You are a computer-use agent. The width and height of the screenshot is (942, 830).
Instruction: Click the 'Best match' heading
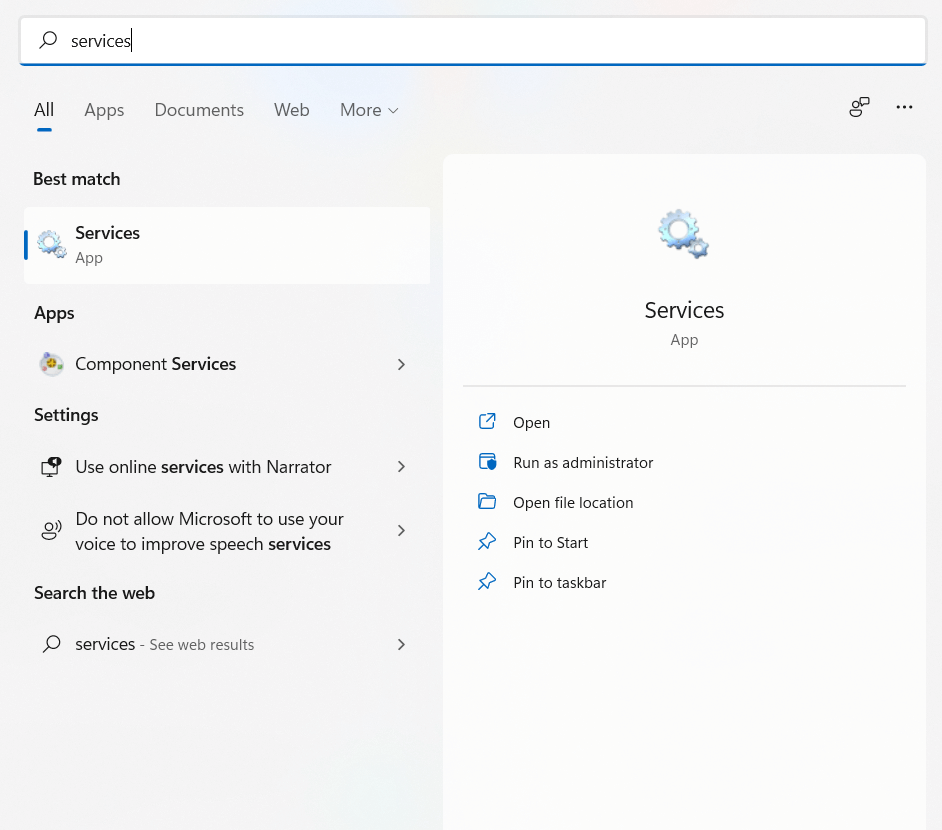pyautogui.click(x=76, y=179)
